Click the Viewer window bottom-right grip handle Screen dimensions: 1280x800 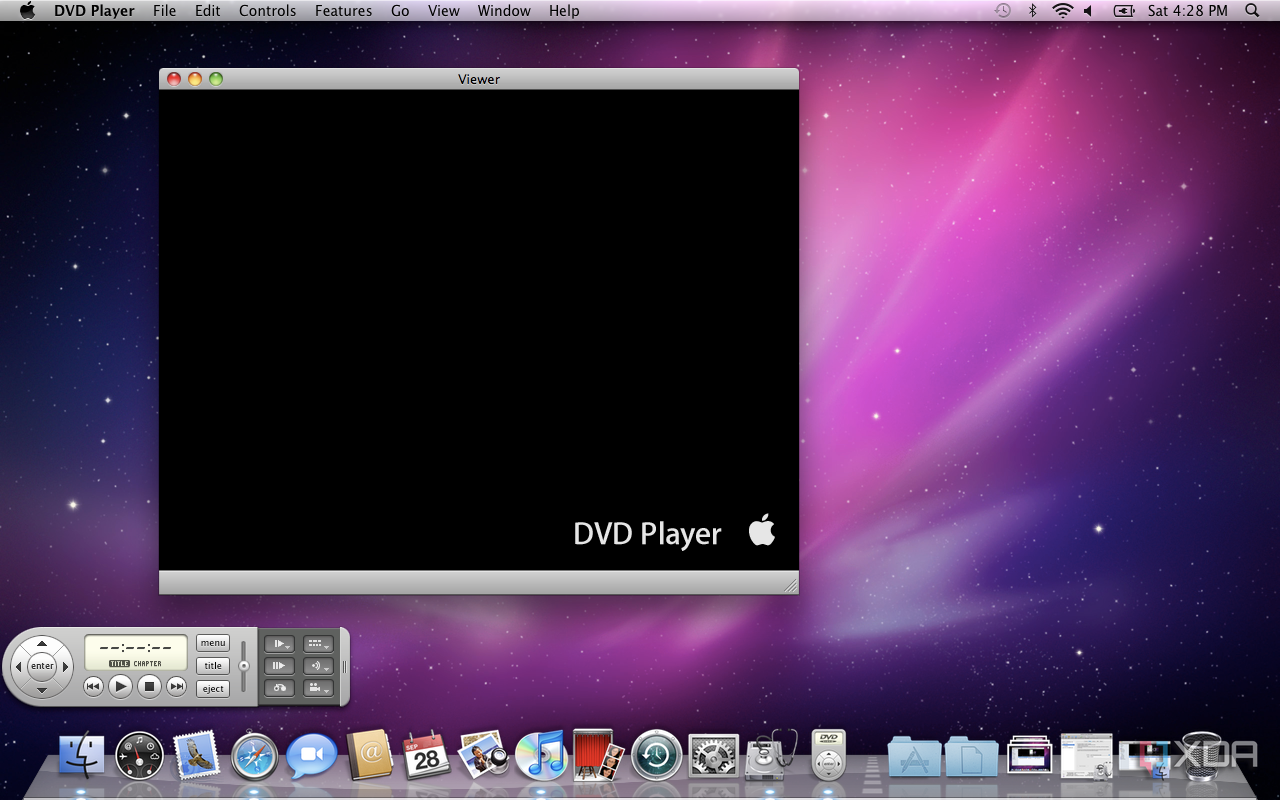pyautogui.click(x=790, y=584)
